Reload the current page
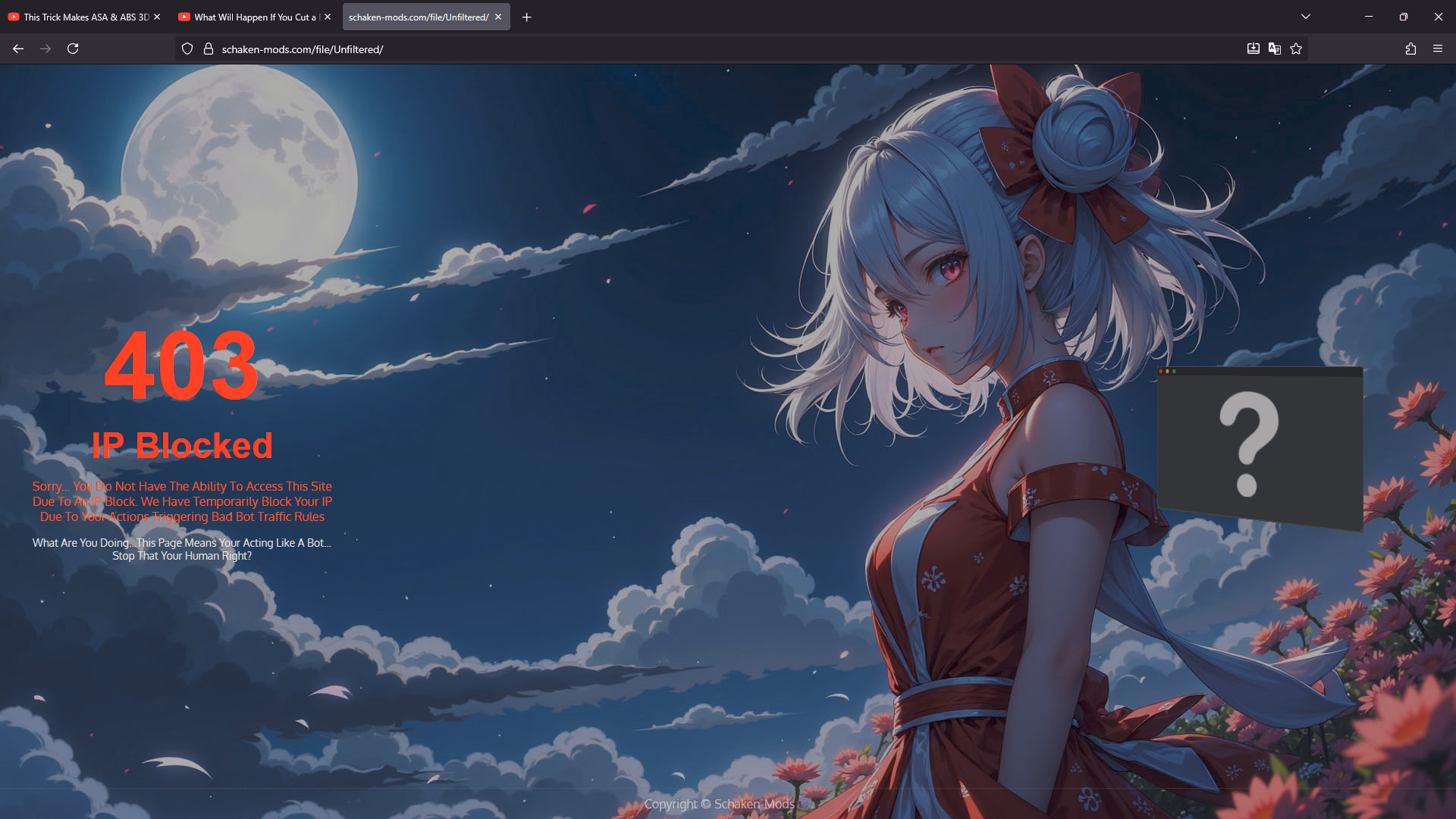Viewport: 1456px width, 819px height. click(73, 49)
